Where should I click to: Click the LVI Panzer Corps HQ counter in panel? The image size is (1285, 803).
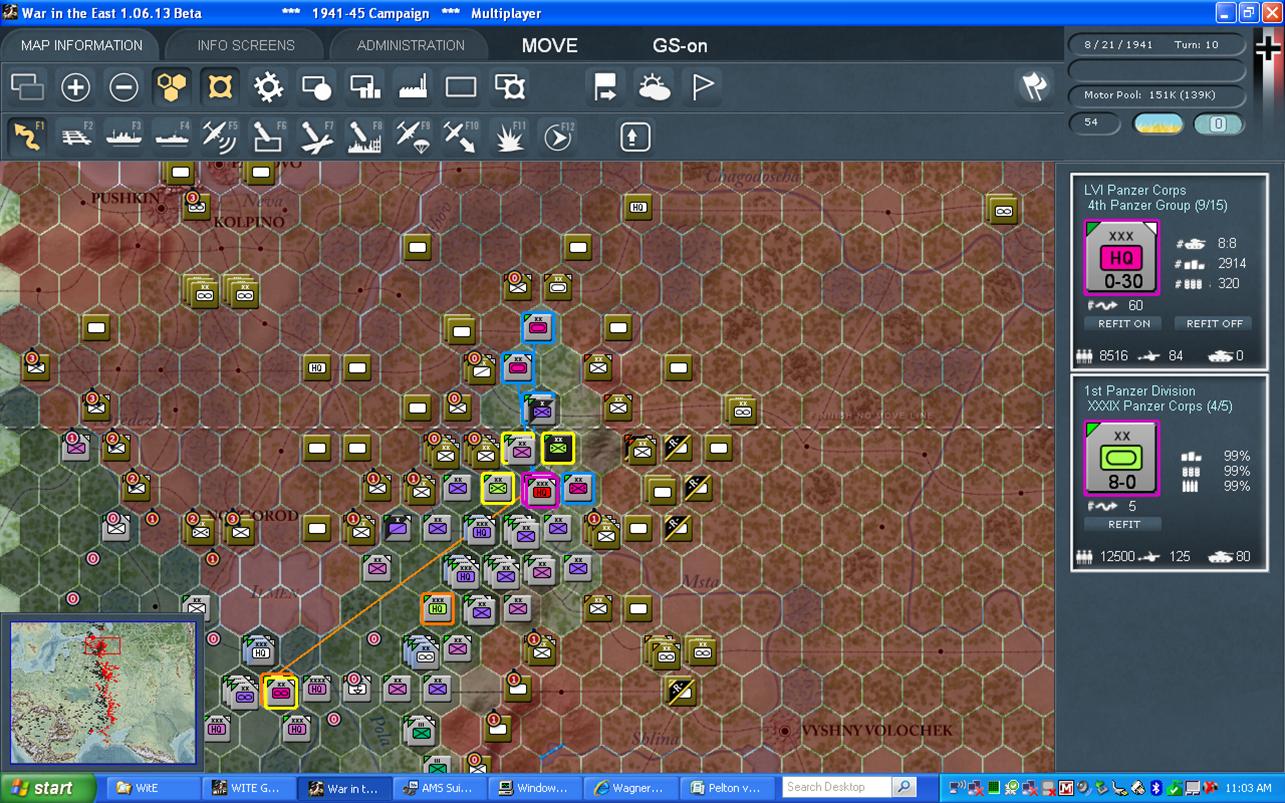point(1122,258)
